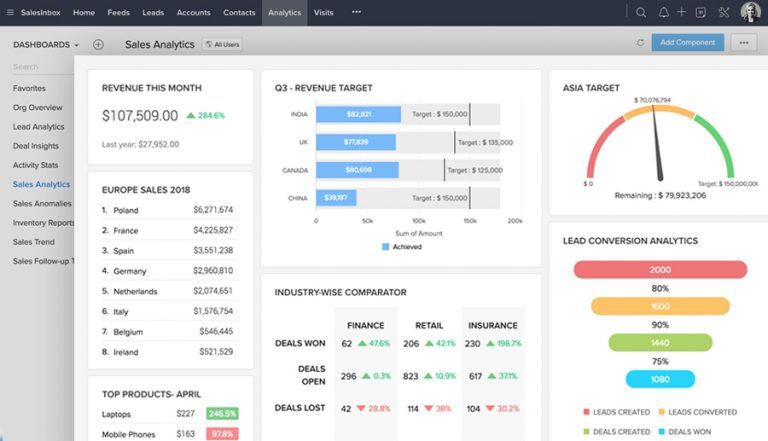Open the sticky notes icon
This screenshot has width=768, height=441.
pos(701,13)
